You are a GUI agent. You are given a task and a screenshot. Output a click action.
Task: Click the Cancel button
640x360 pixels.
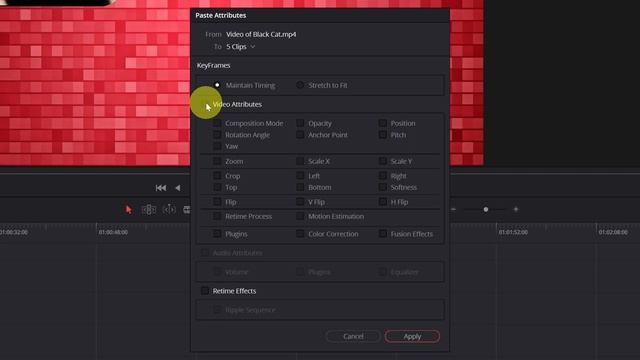tap(353, 336)
